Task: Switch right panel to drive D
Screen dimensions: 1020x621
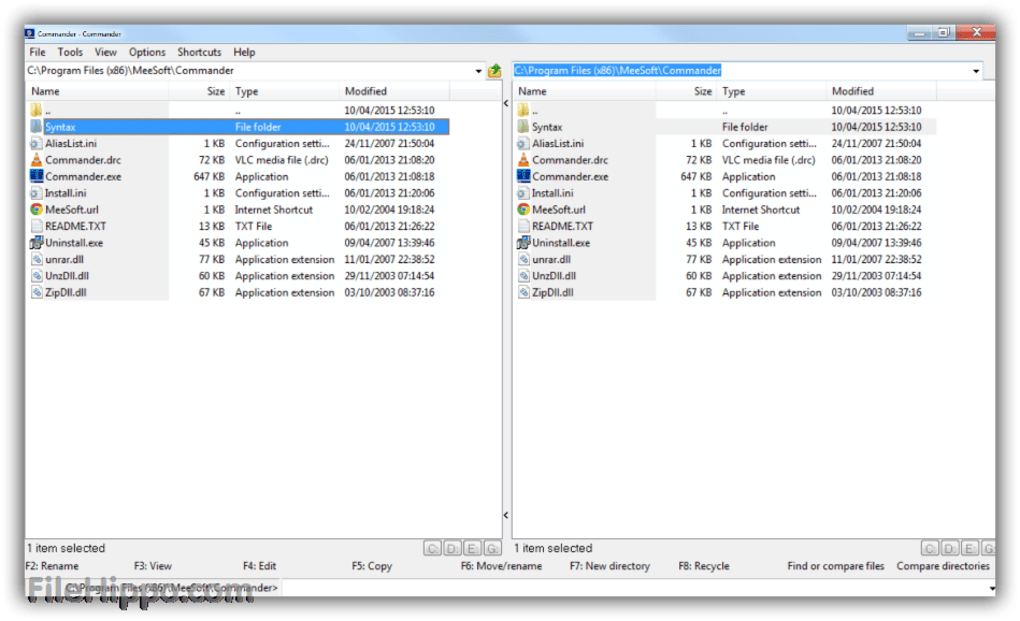Action: click(950, 549)
